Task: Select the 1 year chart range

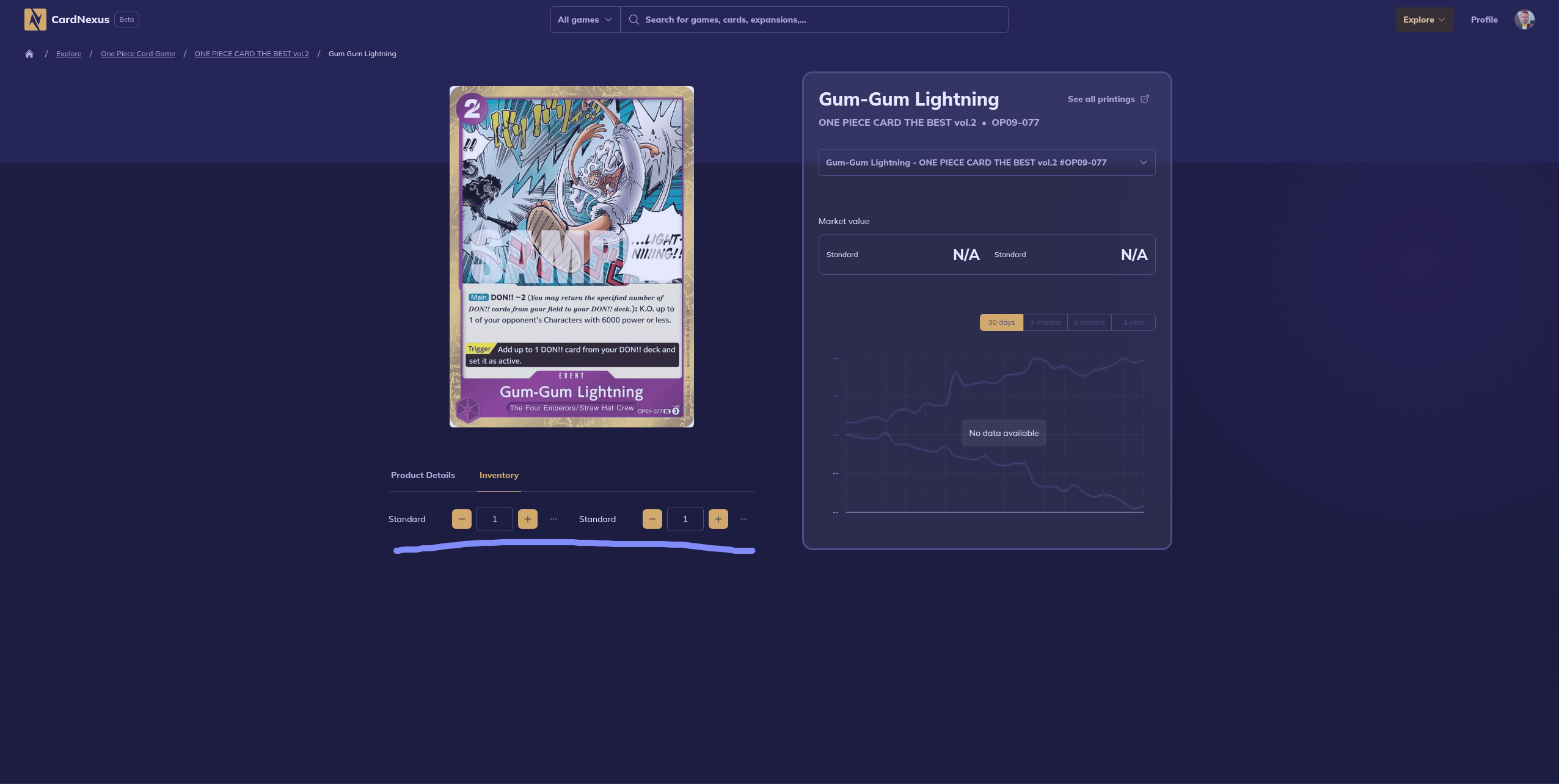Action: click(1133, 322)
